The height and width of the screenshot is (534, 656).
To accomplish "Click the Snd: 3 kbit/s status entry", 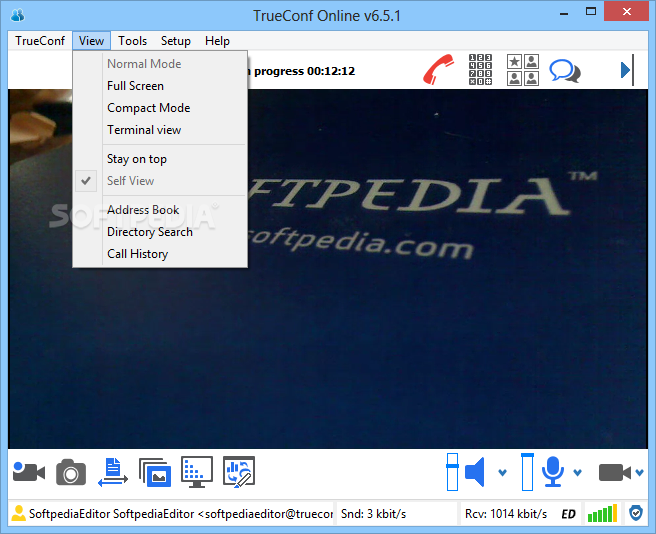I will tap(373, 514).
